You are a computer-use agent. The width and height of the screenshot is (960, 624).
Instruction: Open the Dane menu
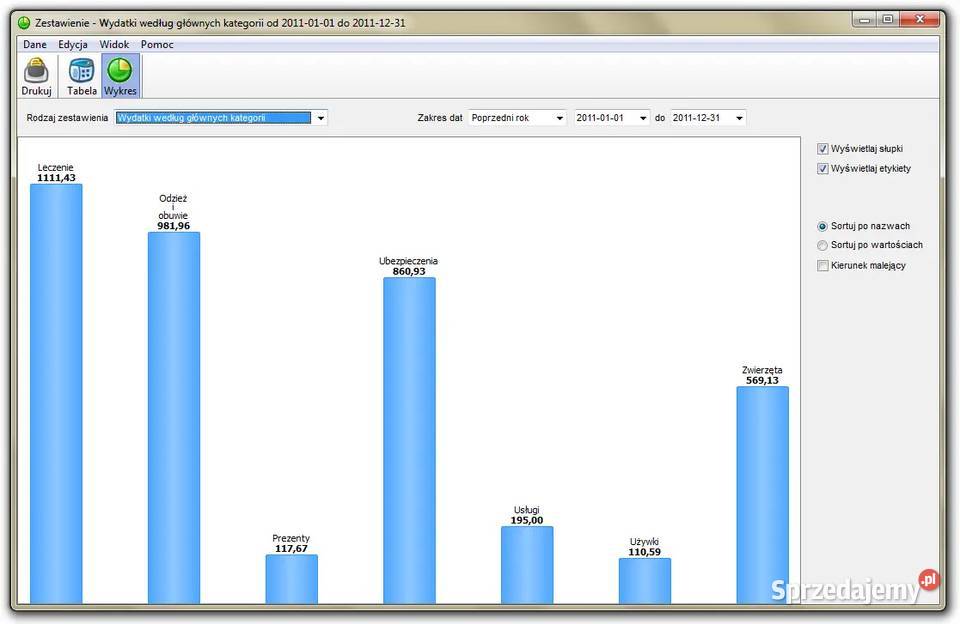(35, 45)
